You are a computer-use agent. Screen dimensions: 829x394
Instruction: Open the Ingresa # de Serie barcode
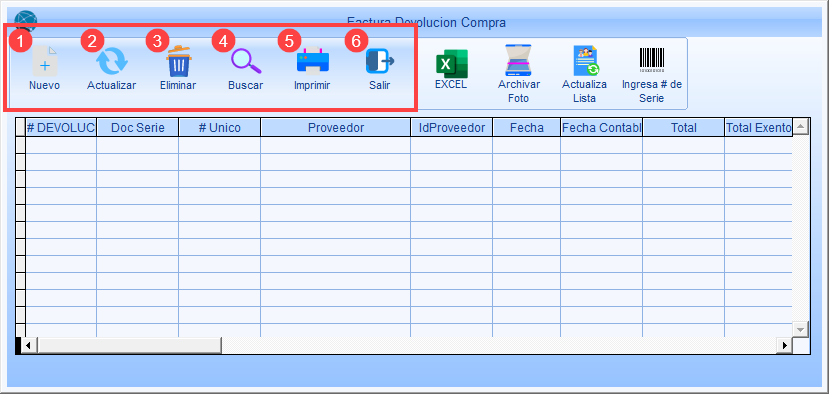[x=652, y=60]
